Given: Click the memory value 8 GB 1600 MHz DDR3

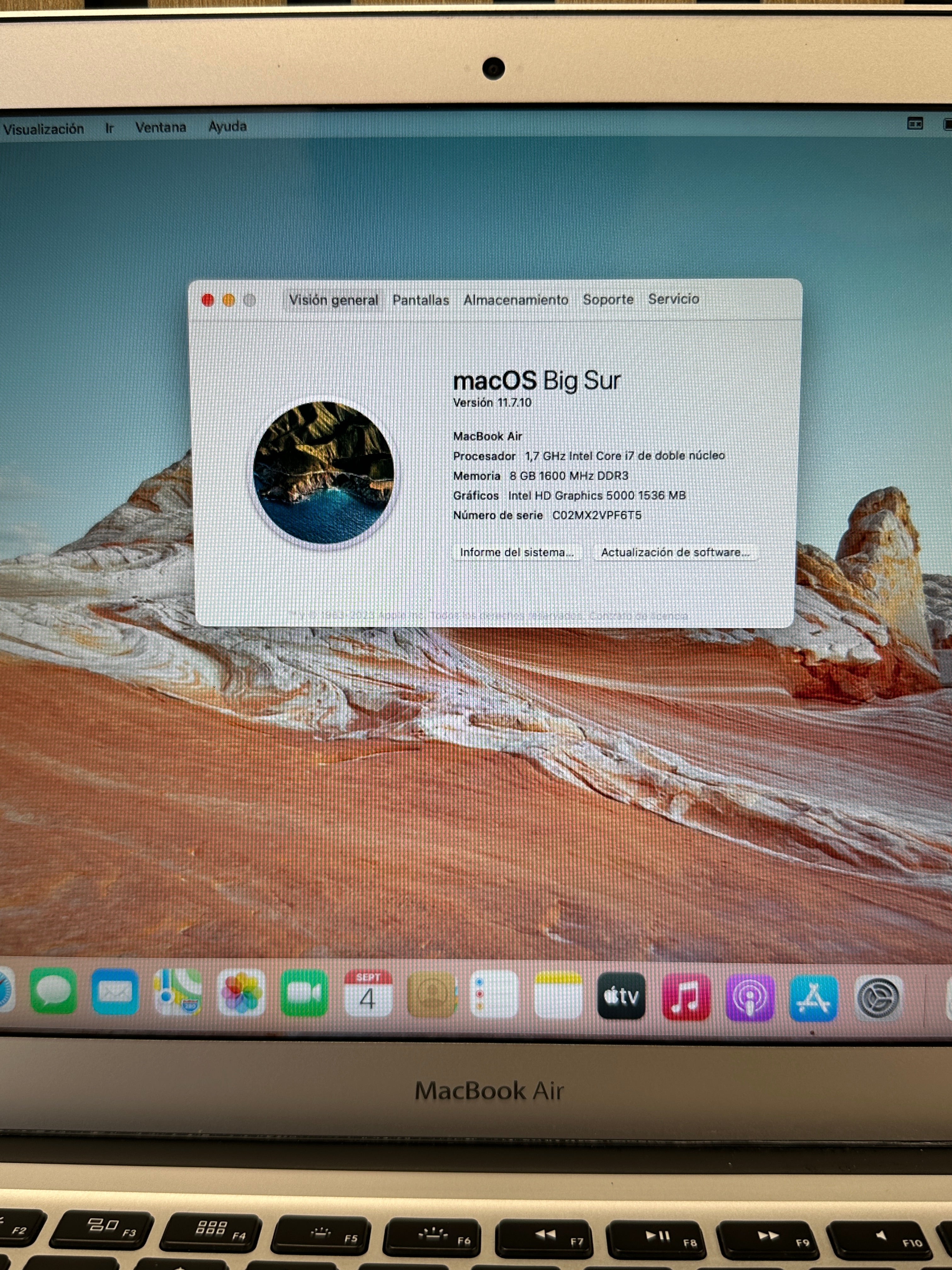Looking at the screenshot, I should point(569,475).
